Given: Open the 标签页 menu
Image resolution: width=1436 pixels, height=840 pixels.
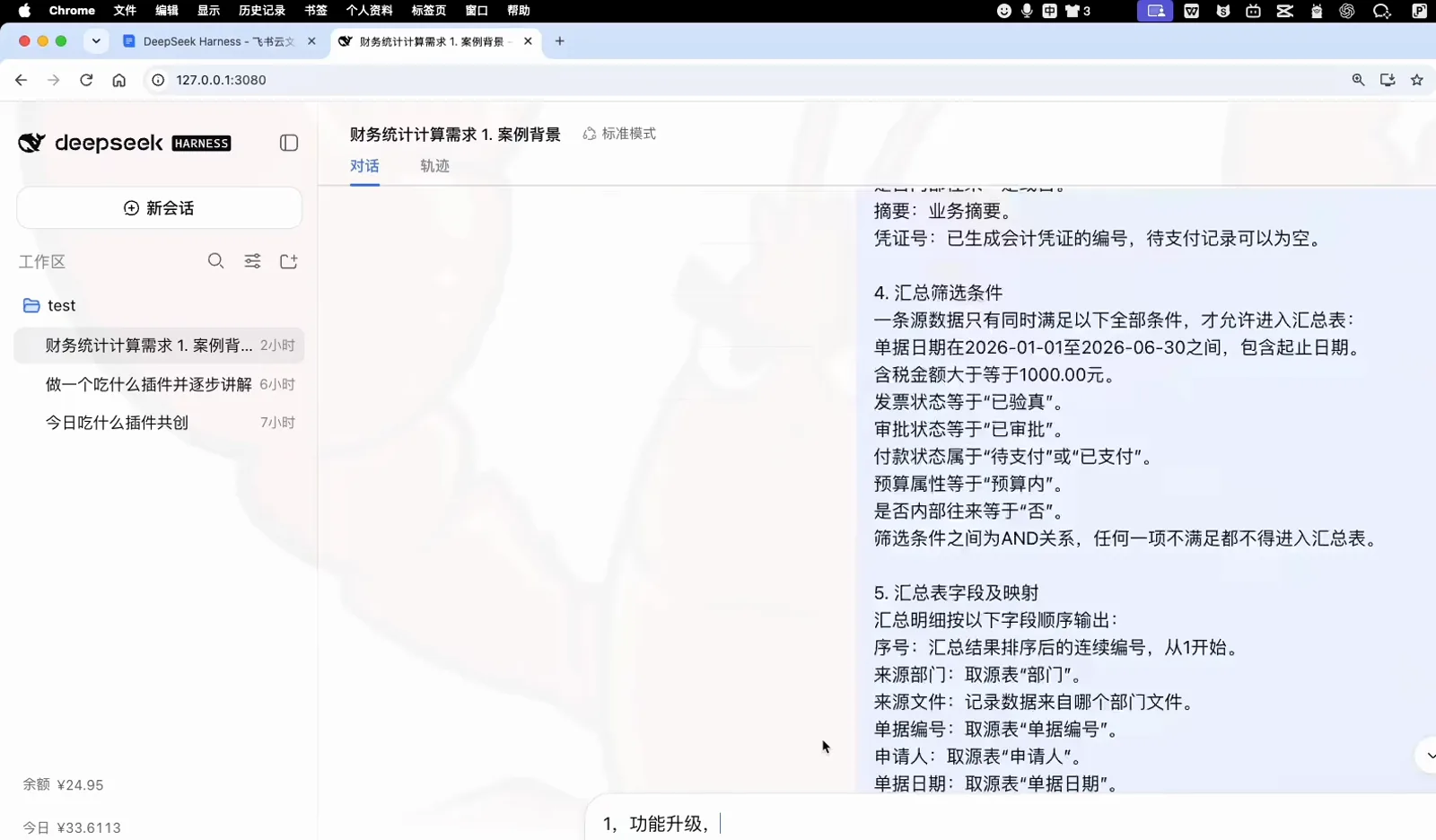Looking at the screenshot, I should 429,11.
